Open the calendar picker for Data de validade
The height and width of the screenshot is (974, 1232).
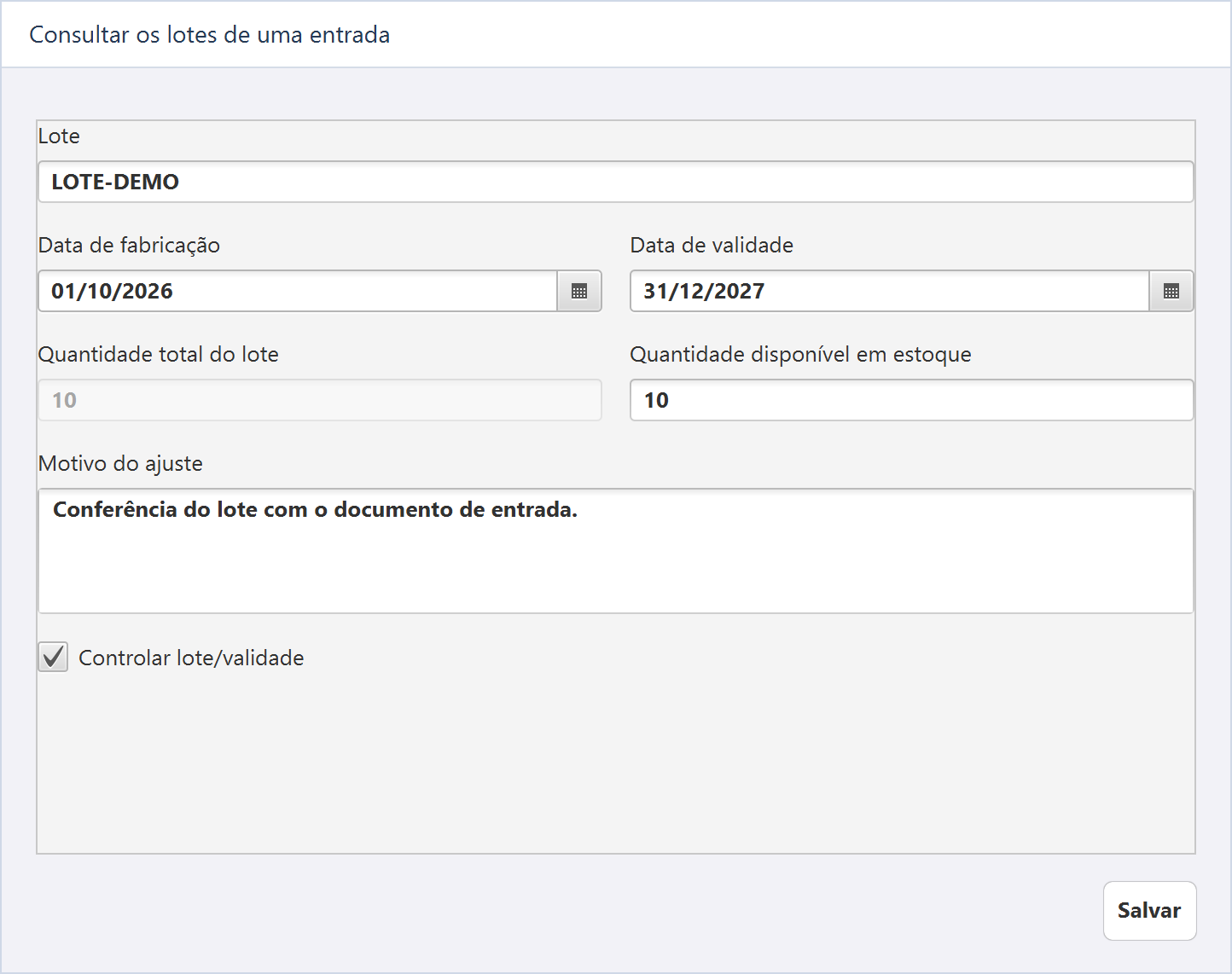[1171, 291]
